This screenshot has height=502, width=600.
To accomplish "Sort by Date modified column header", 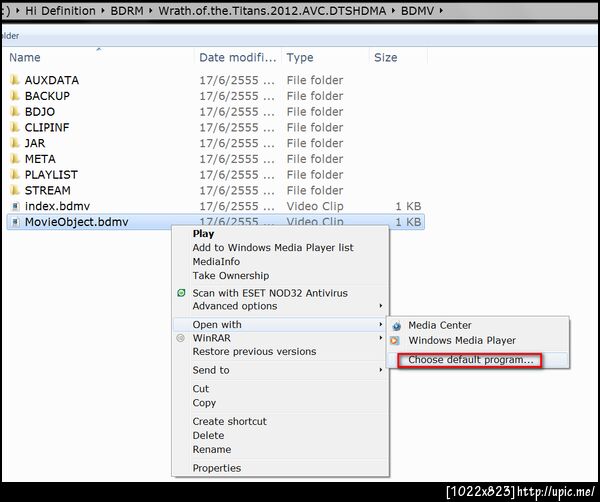I will pos(238,57).
